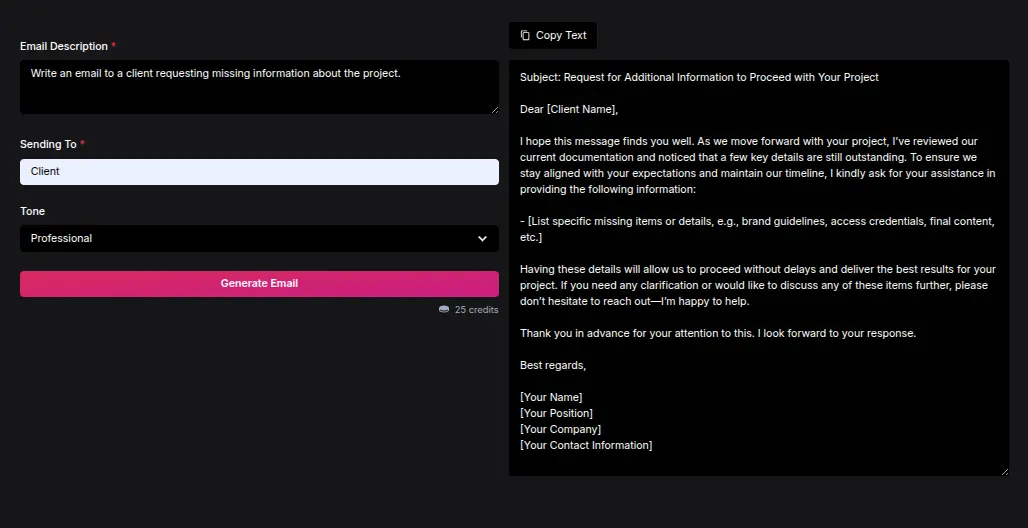Click the [Your Position] placeholder line
Image resolution: width=1028 pixels, height=528 pixels.
click(556, 413)
